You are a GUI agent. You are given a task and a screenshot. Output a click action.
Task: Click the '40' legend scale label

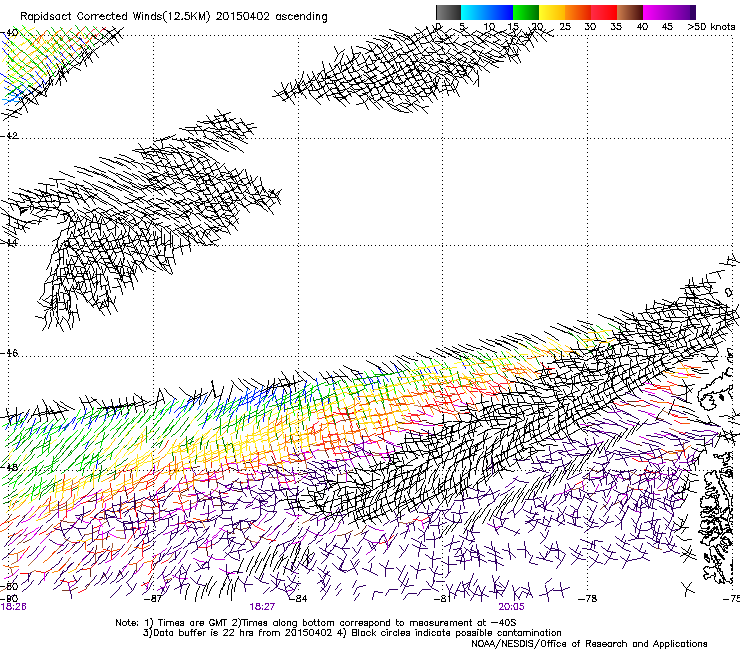click(642, 27)
